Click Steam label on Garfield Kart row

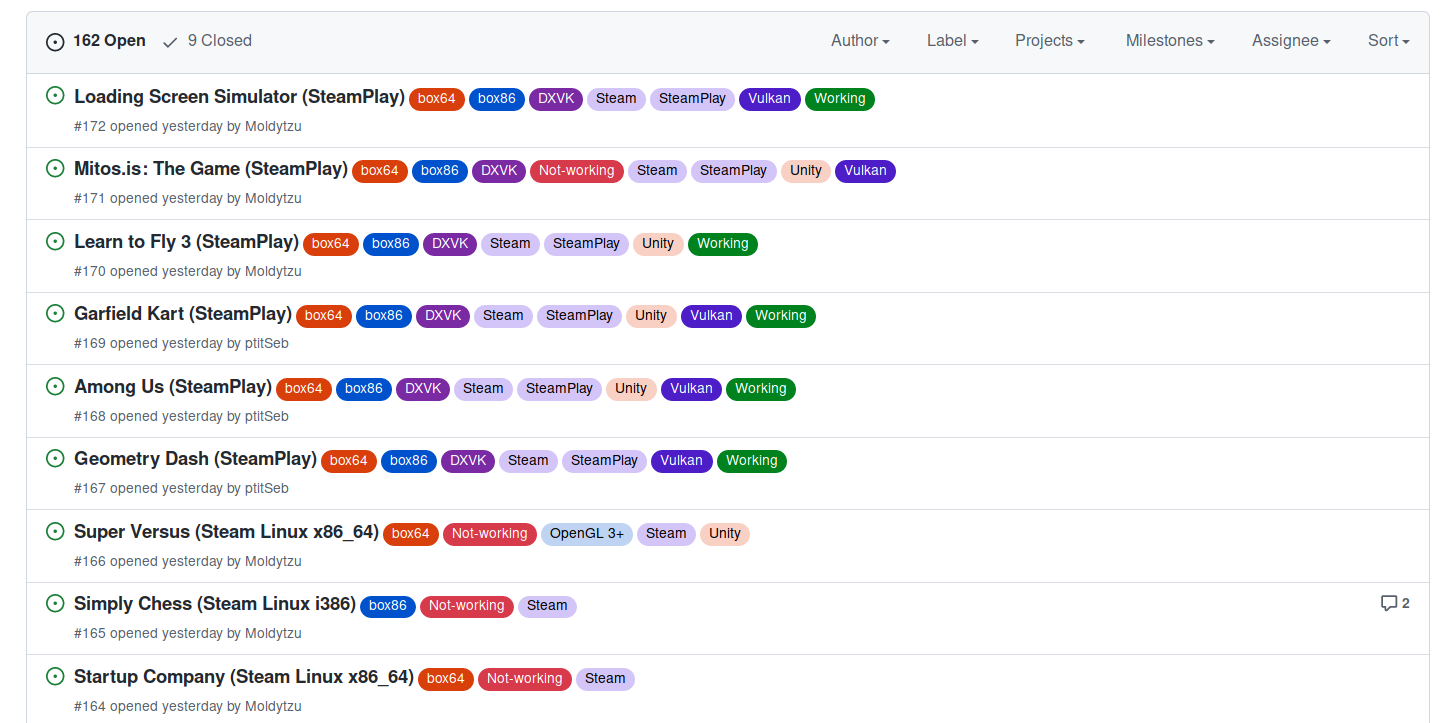coord(503,316)
